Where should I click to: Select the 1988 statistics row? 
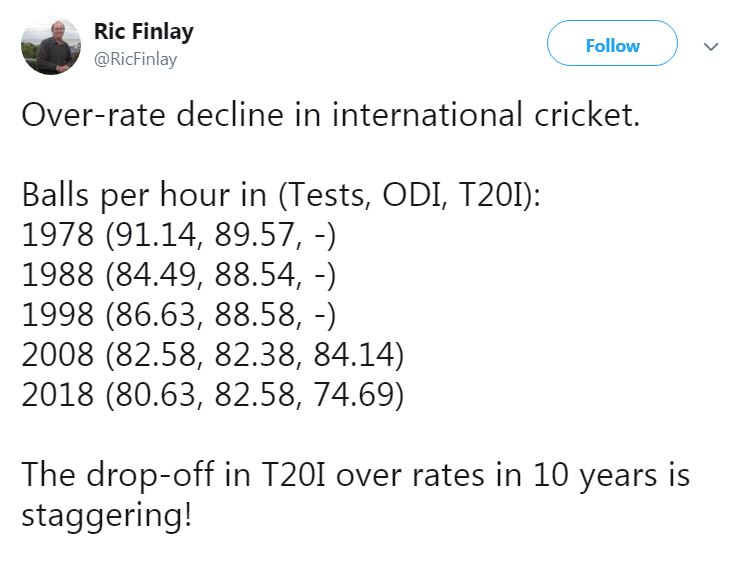[x=177, y=273]
